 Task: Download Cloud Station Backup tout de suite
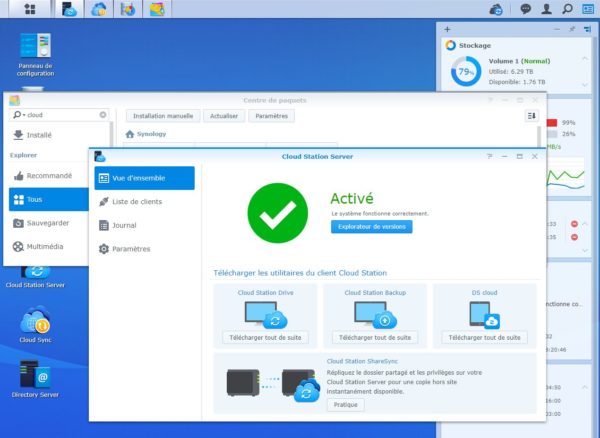tap(375, 338)
